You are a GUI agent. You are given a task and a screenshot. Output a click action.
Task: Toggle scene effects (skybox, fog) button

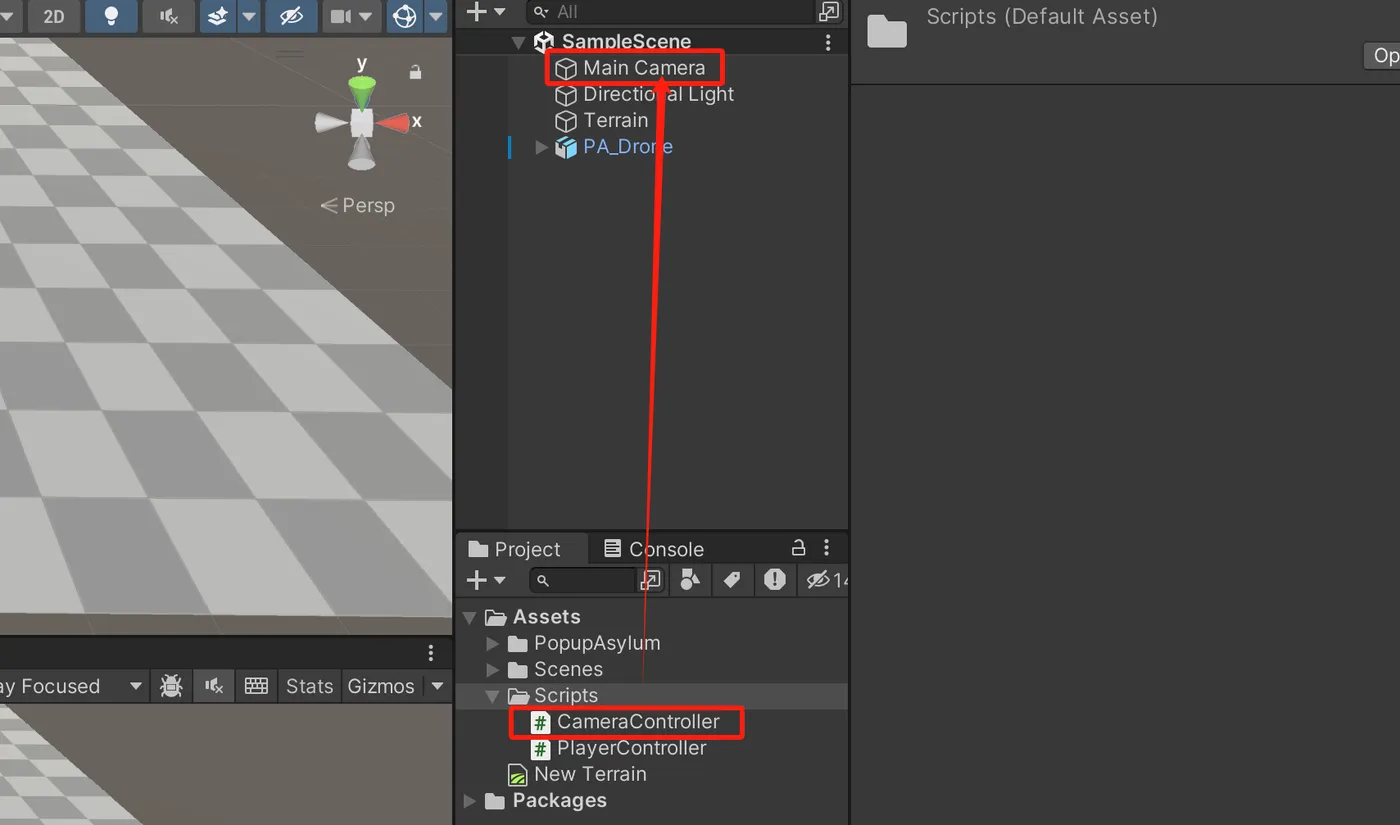pos(218,16)
